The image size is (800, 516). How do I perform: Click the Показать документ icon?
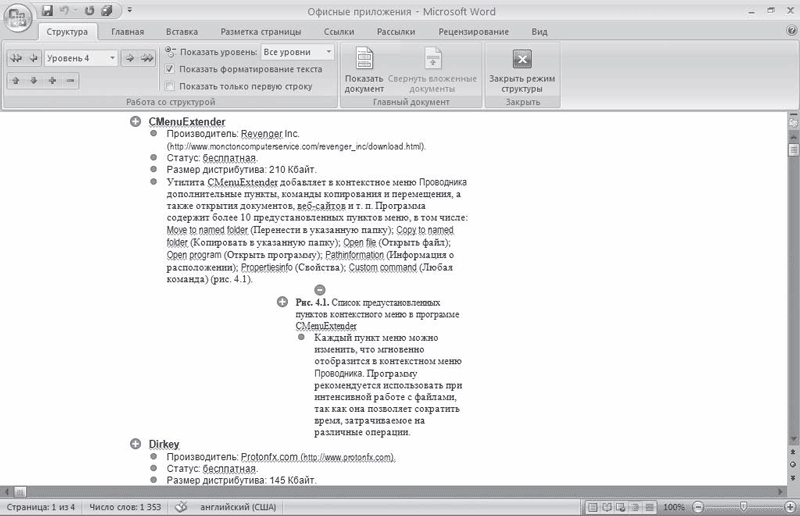(x=364, y=59)
